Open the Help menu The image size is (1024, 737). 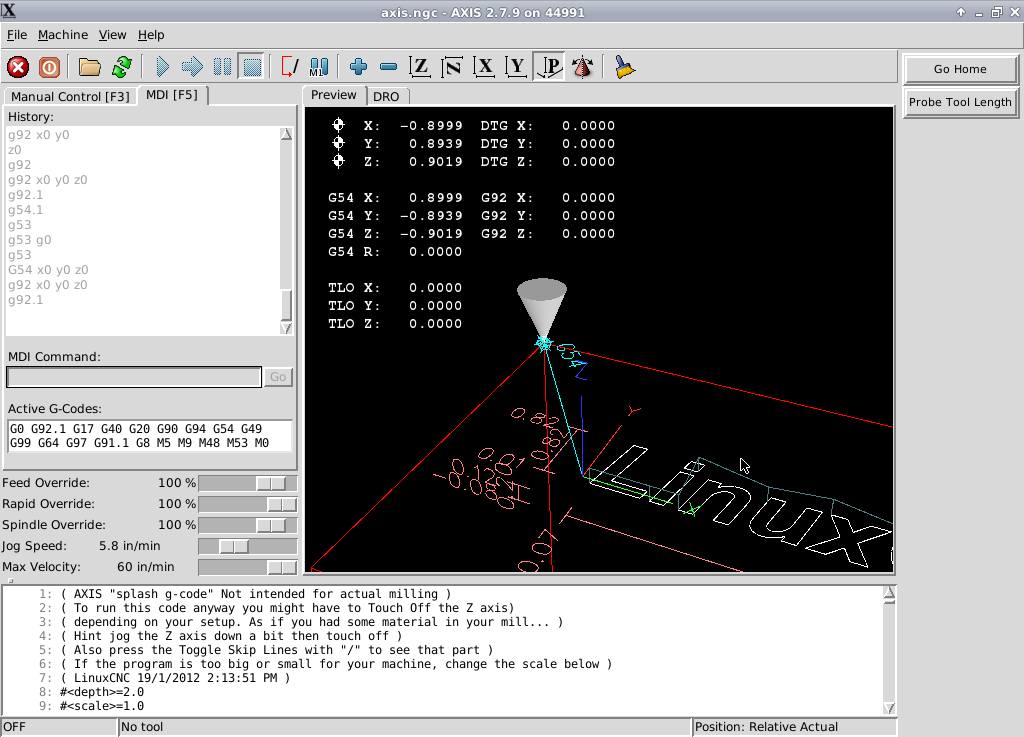click(x=151, y=35)
